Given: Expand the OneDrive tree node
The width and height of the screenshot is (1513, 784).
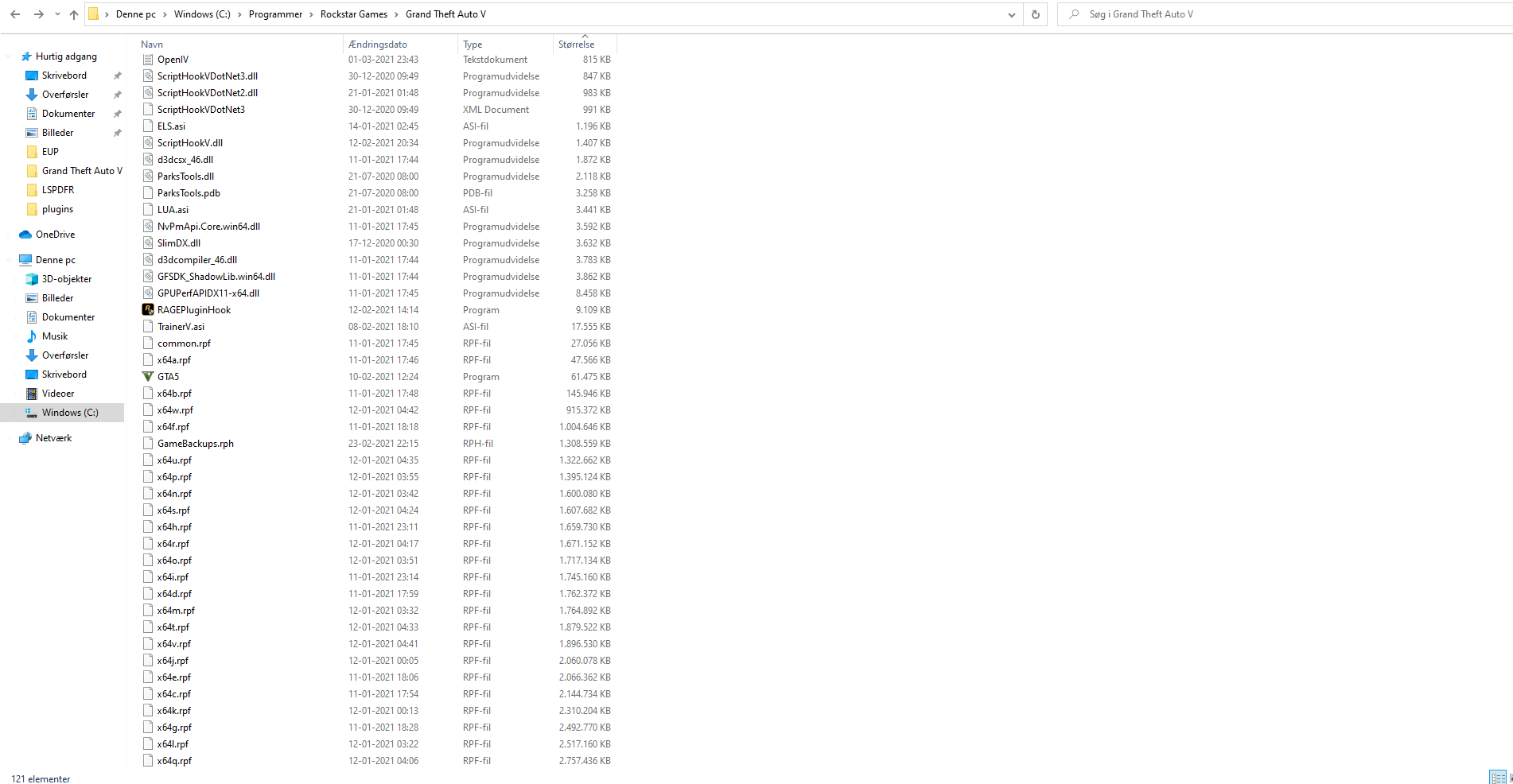Looking at the screenshot, I should tap(9, 235).
